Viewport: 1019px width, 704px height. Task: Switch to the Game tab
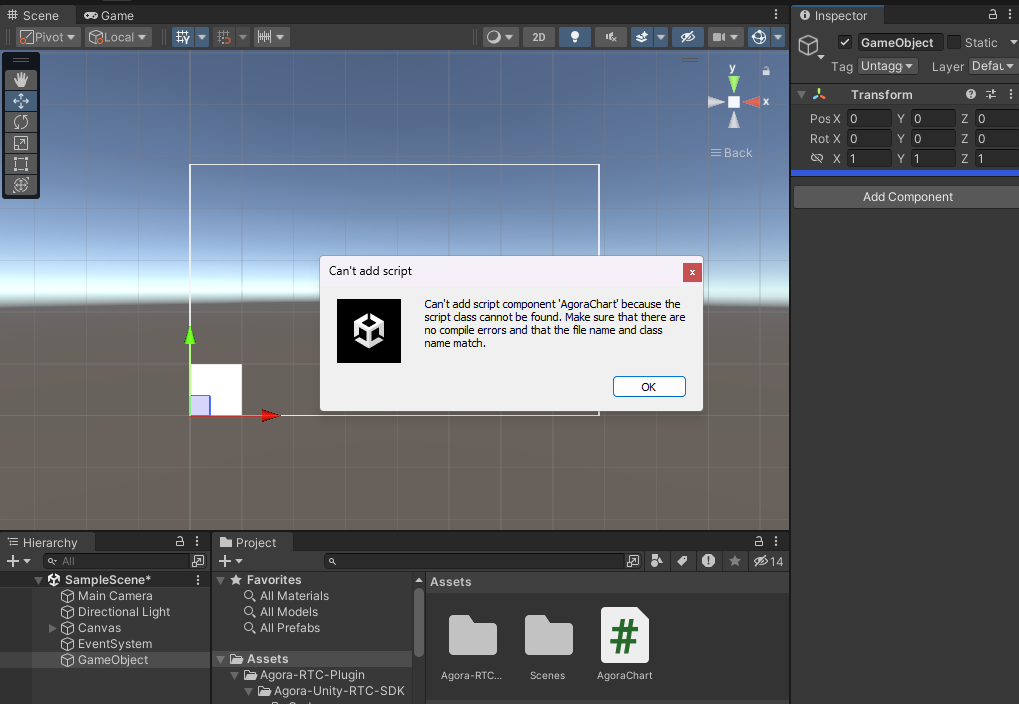[x=109, y=15]
